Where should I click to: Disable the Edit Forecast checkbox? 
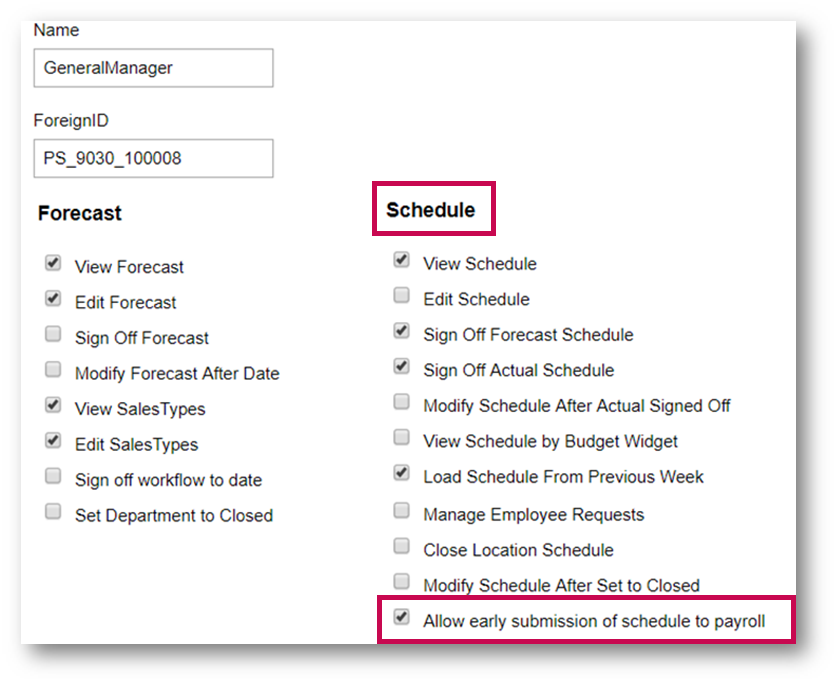pos(53,300)
